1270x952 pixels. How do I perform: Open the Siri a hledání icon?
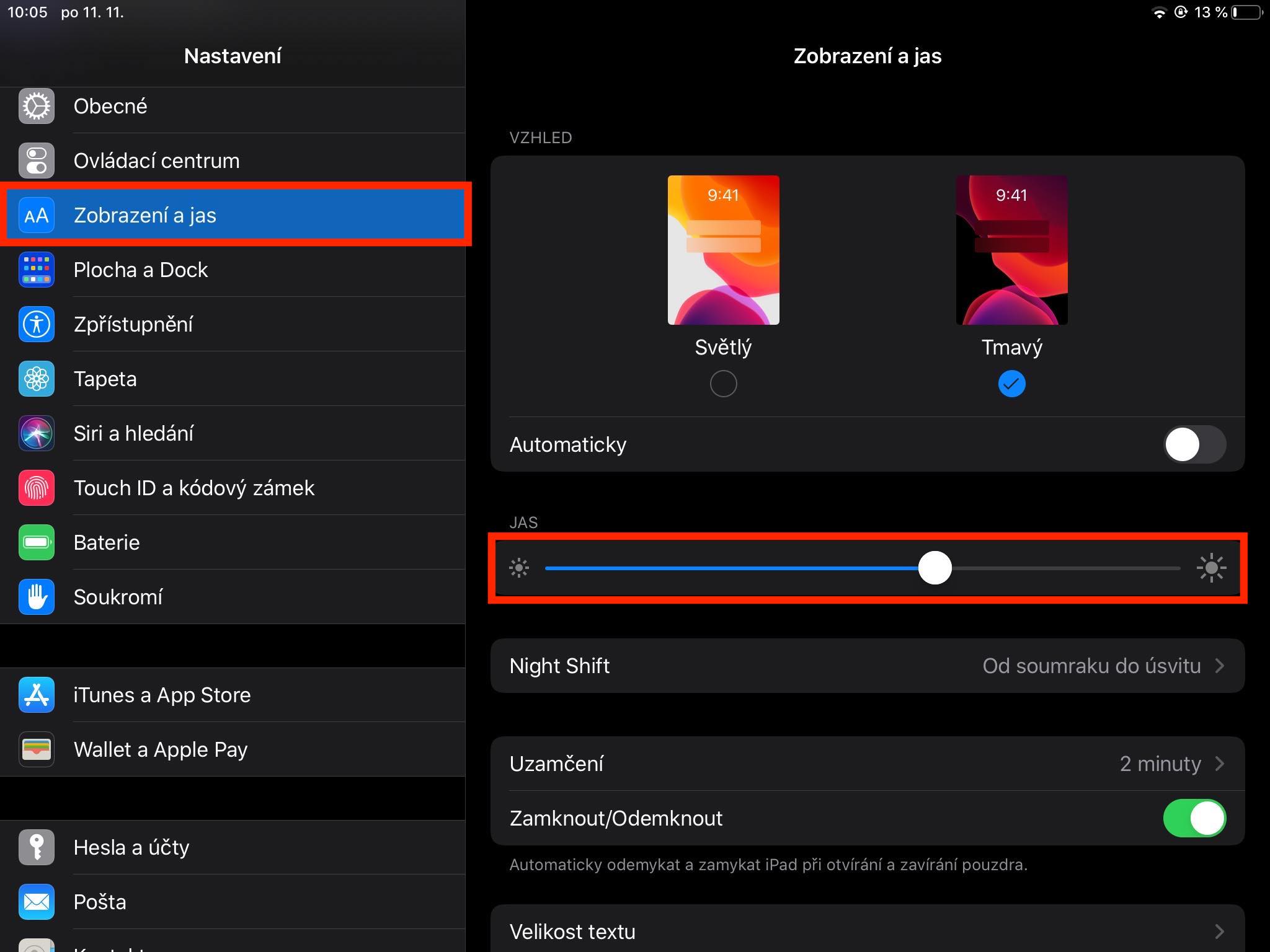tap(37, 433)
